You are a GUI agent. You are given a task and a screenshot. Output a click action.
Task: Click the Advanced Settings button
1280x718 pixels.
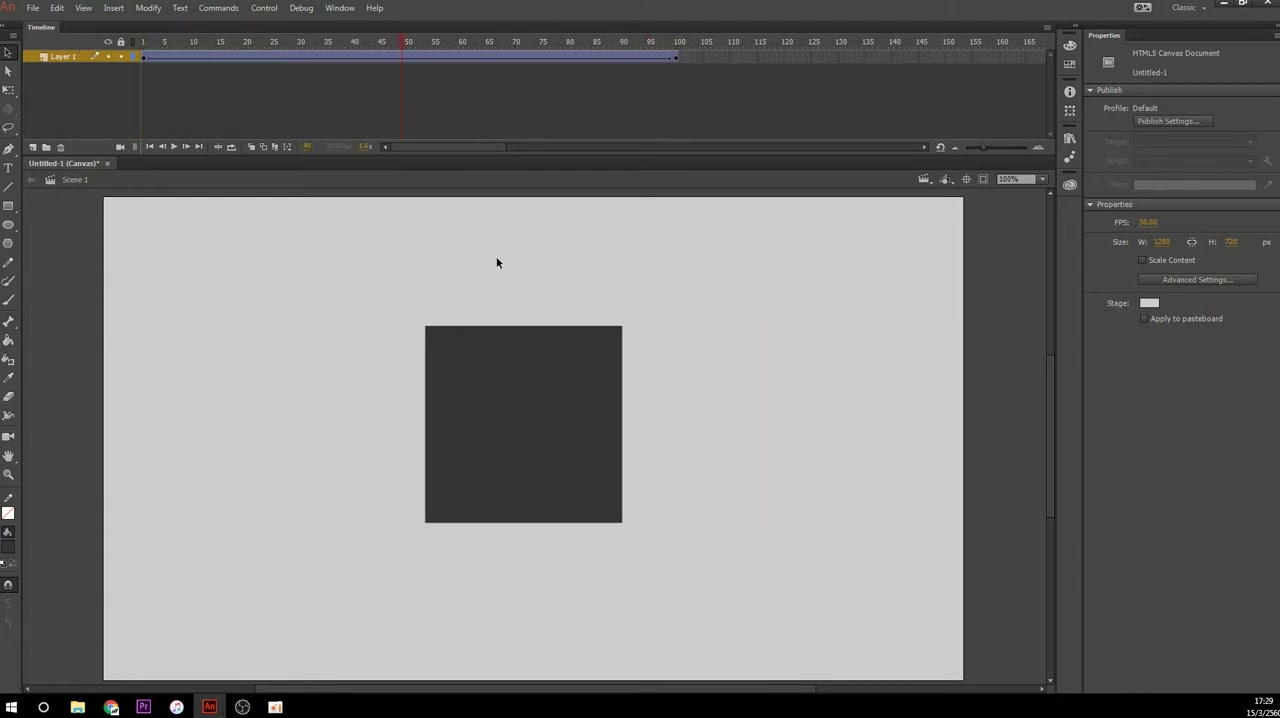(x=1197, y=280)
